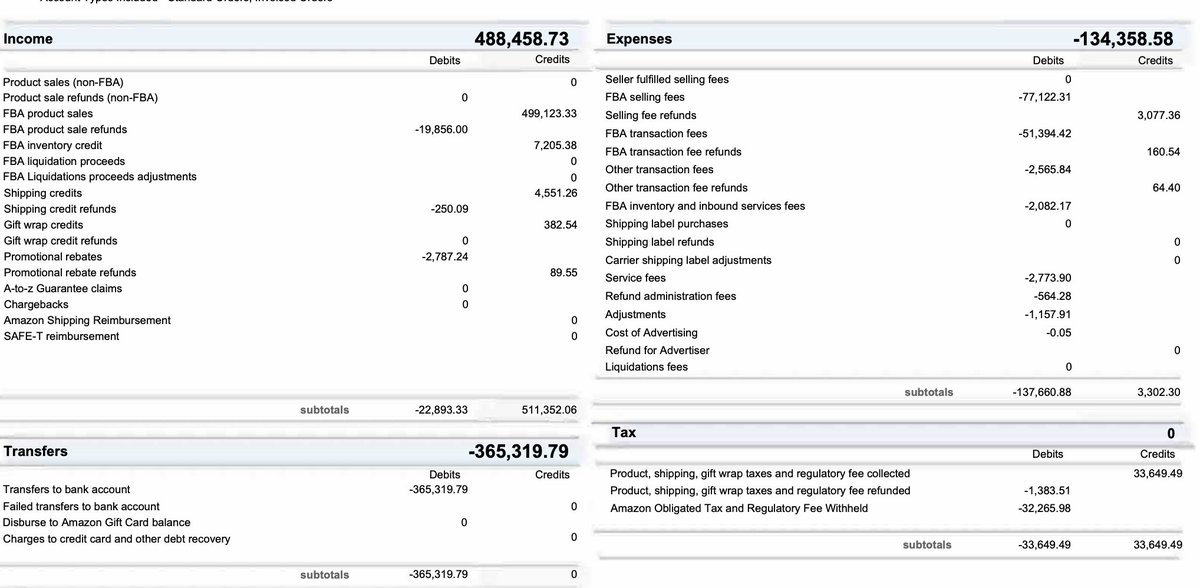Screen dimensions: 1200x588
Task: Select Charges to credit card and other debt recovery
Action: pyautogui.click(x=116, y=539)
